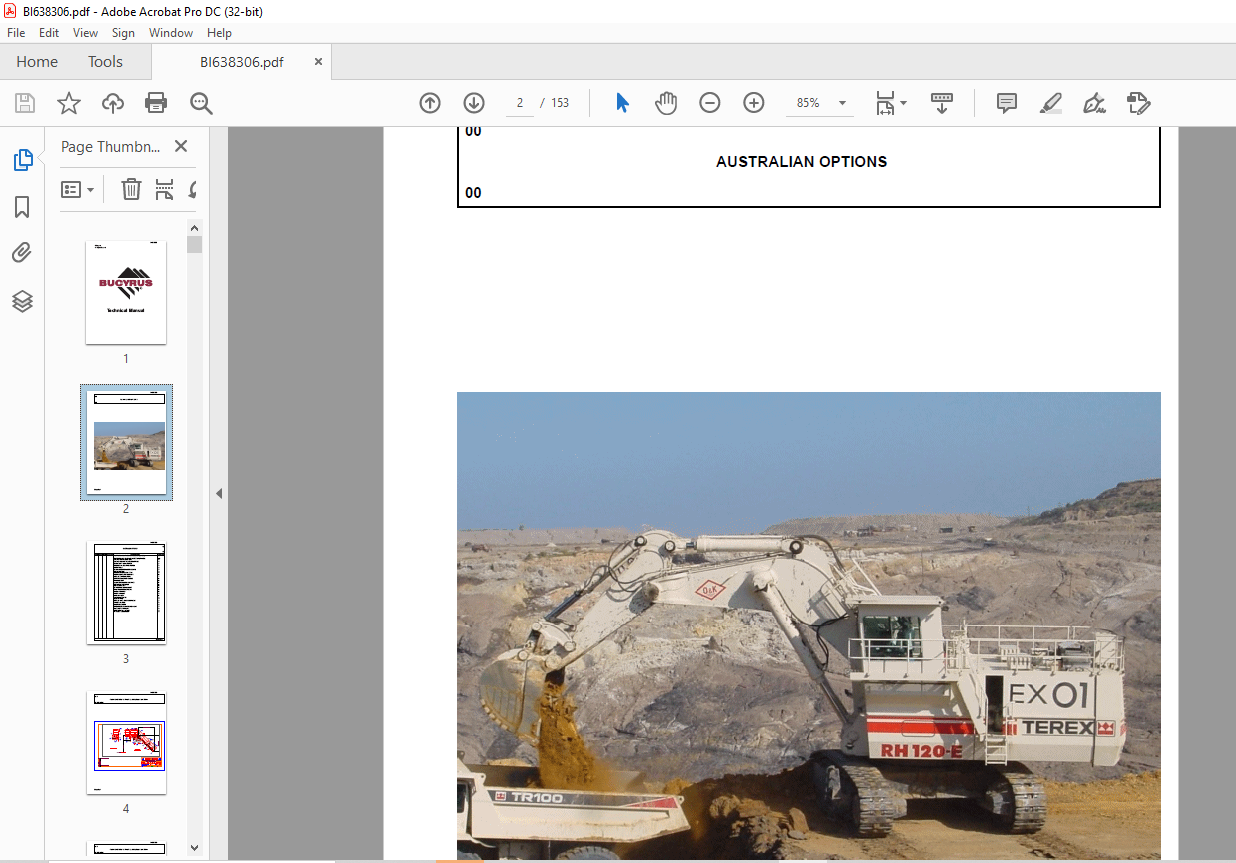Select page 4 drawing thumbnail
The width and height of the screenshot is (1236, 863).
pos(126,743)
